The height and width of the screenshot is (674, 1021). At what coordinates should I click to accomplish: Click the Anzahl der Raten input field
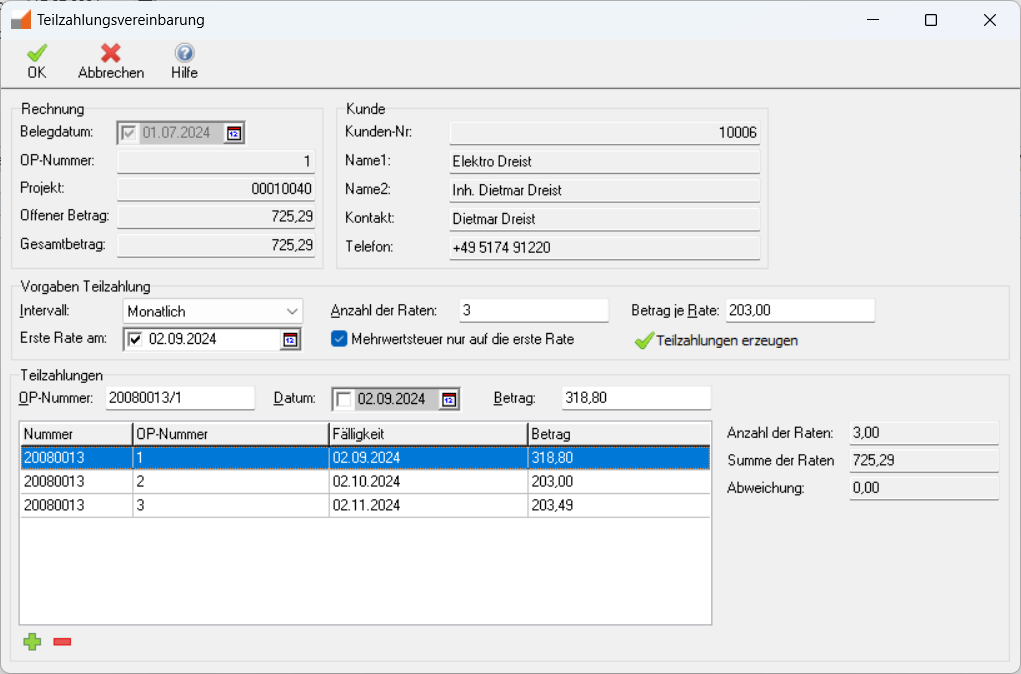tap(533, 311)
